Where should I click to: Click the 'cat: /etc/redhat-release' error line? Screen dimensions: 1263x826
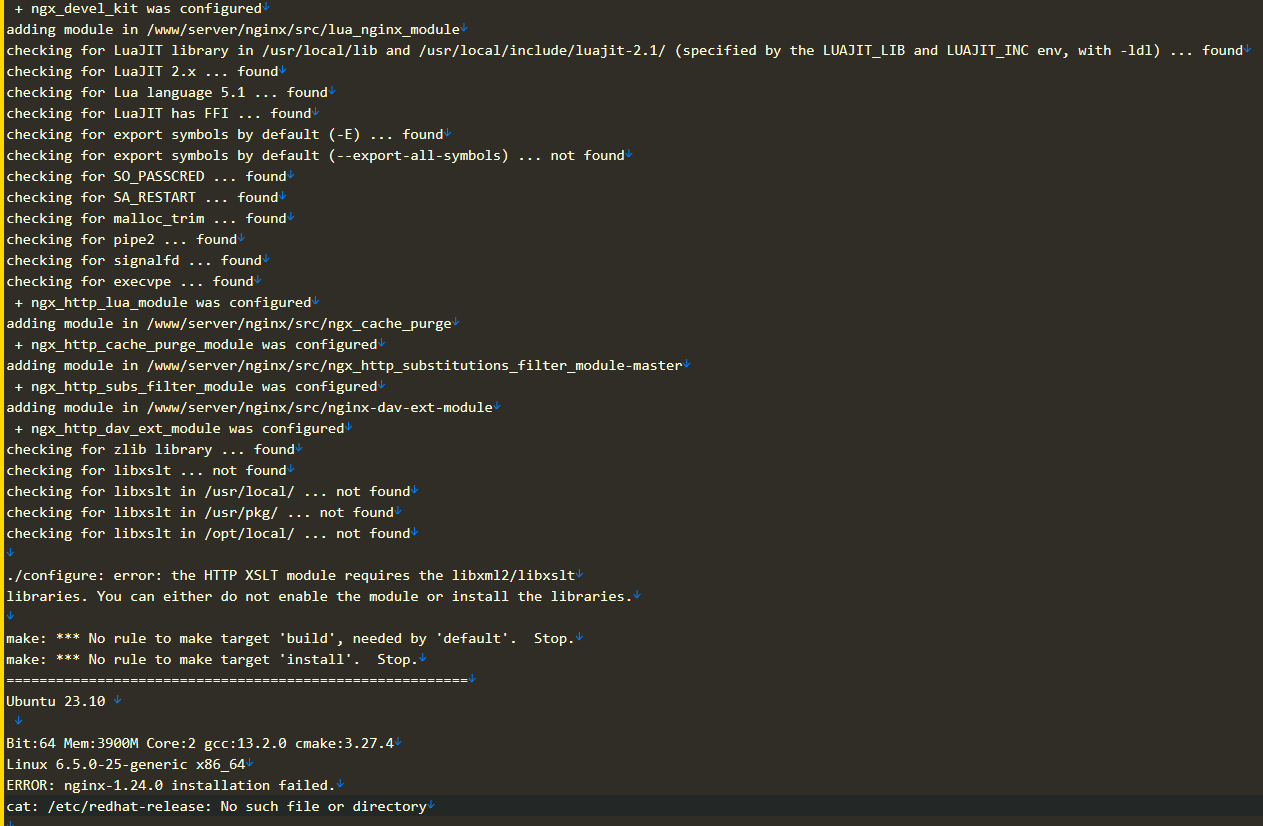click(216, 806)
